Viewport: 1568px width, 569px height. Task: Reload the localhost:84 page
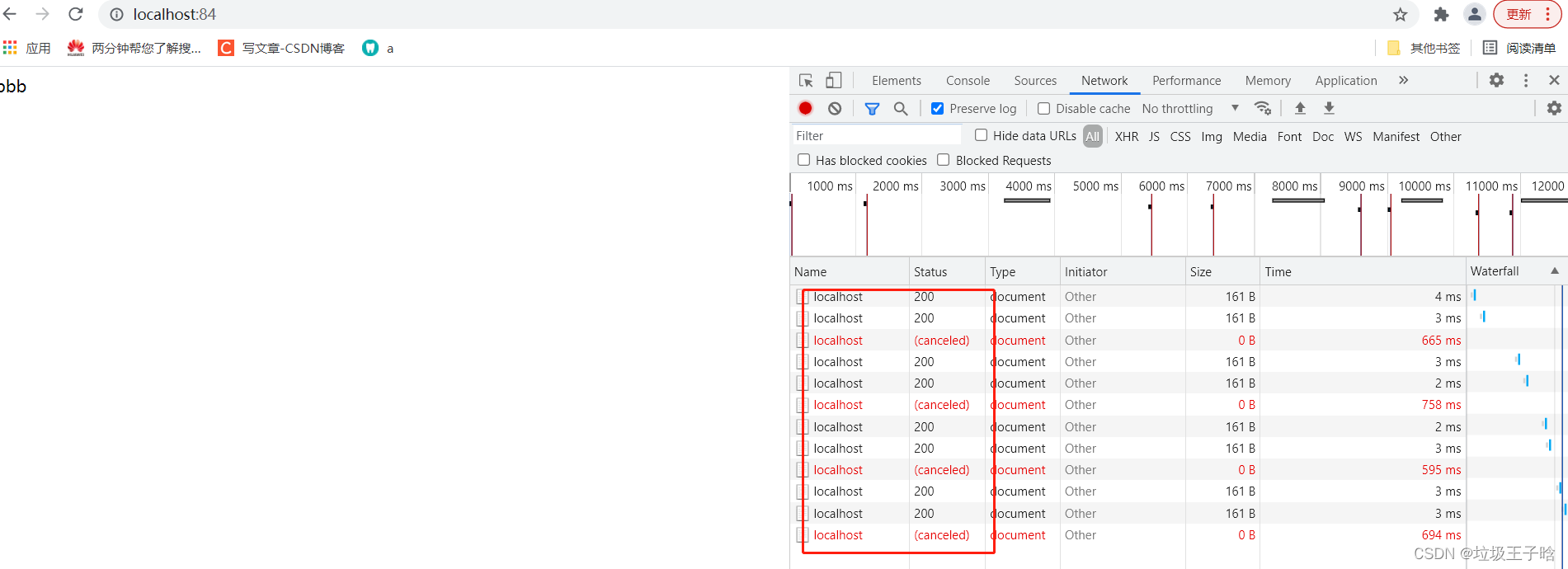(x=75, y=14)
